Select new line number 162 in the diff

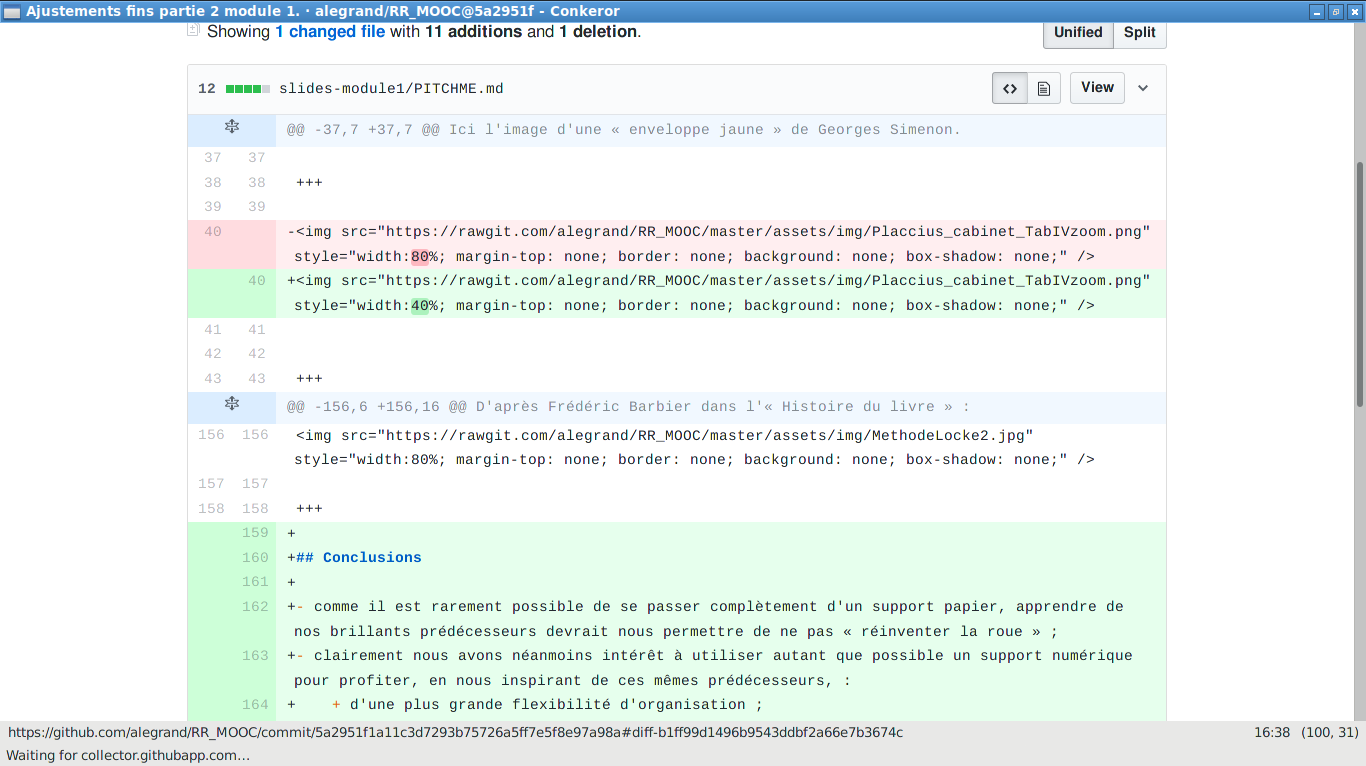click(x=255, y=607)
